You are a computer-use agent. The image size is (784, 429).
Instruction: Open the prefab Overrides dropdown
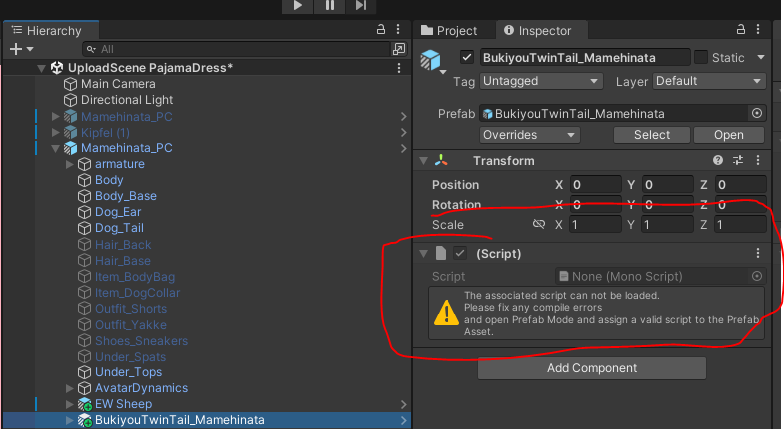coord(530,135)
